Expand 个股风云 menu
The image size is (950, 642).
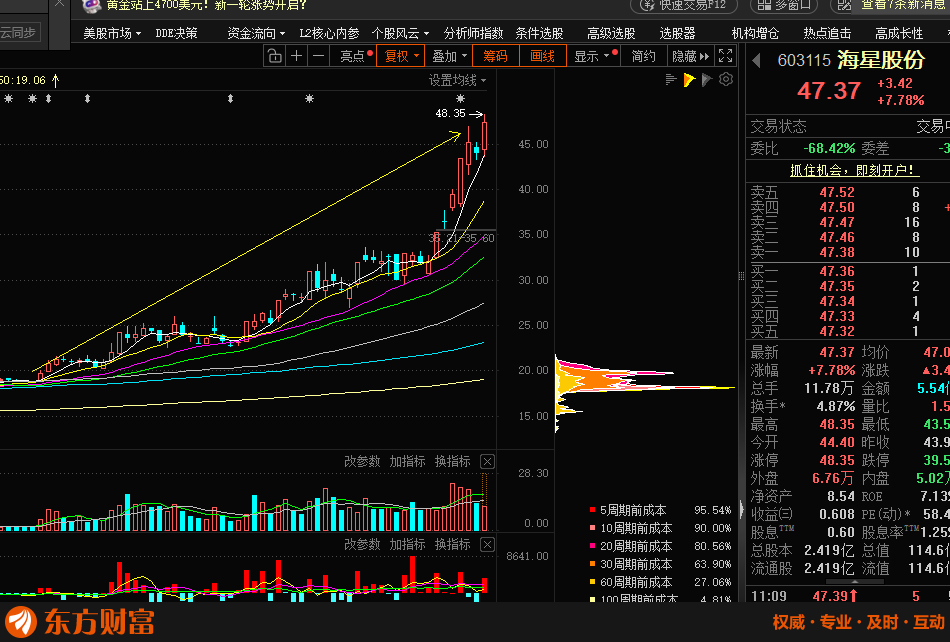click(400, 33)
